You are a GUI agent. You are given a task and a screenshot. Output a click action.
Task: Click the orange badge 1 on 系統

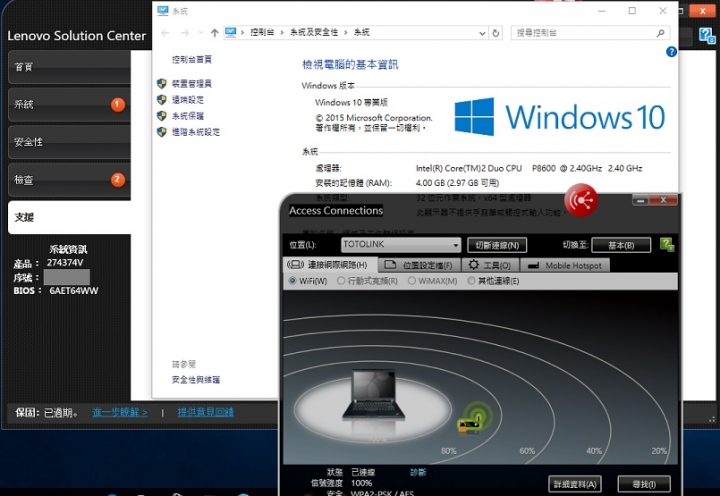point(118,105)
